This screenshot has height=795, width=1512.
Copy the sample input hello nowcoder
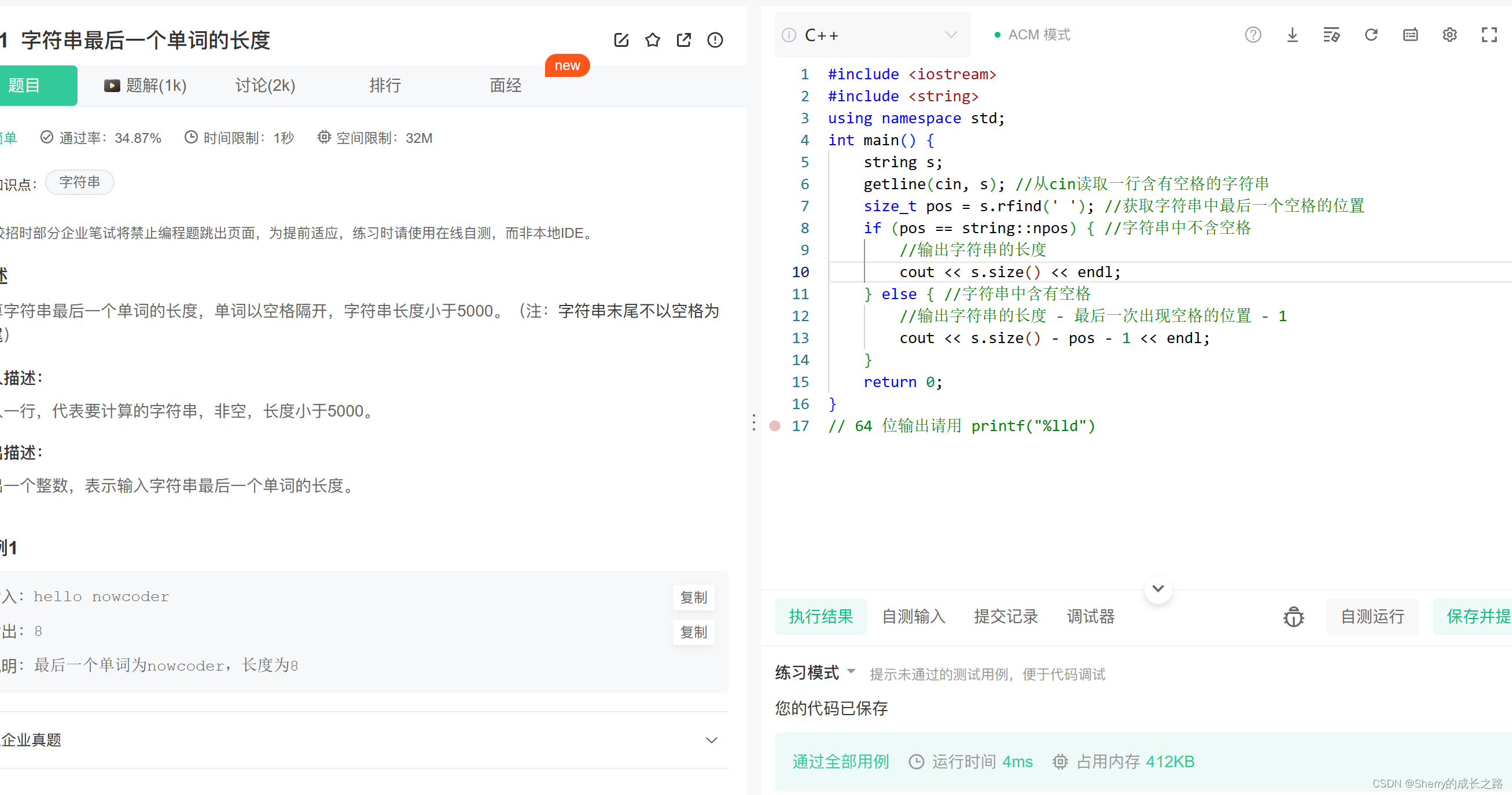tap(693, 597)
